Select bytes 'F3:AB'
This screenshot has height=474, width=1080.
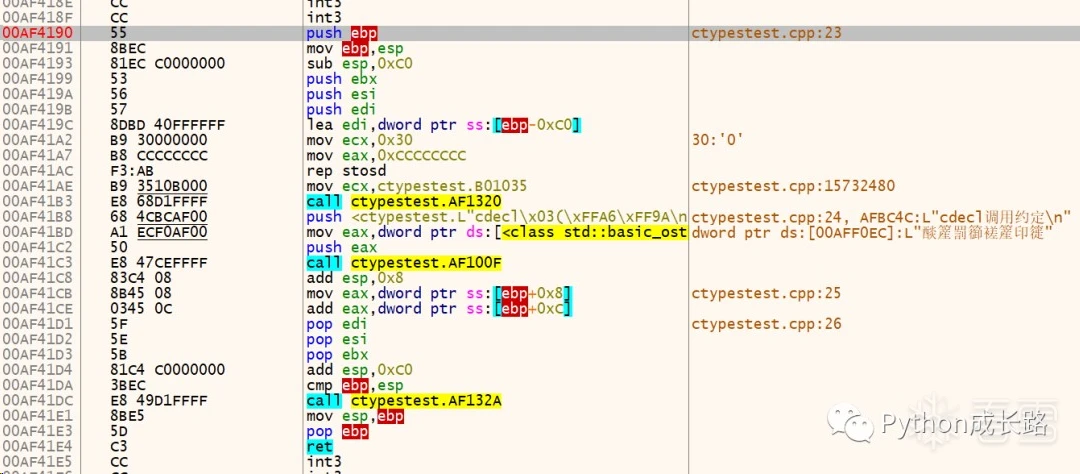130,169
